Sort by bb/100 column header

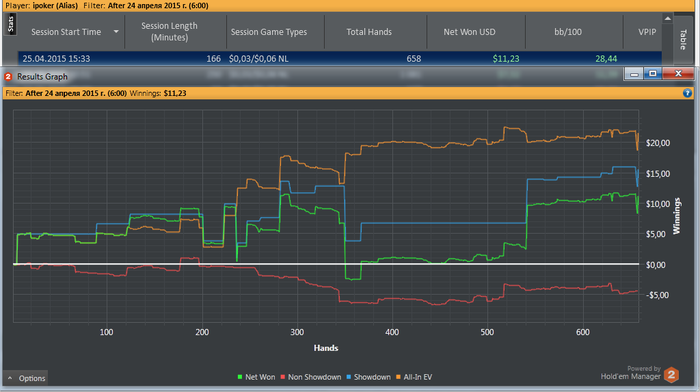[x=568, y=32]
